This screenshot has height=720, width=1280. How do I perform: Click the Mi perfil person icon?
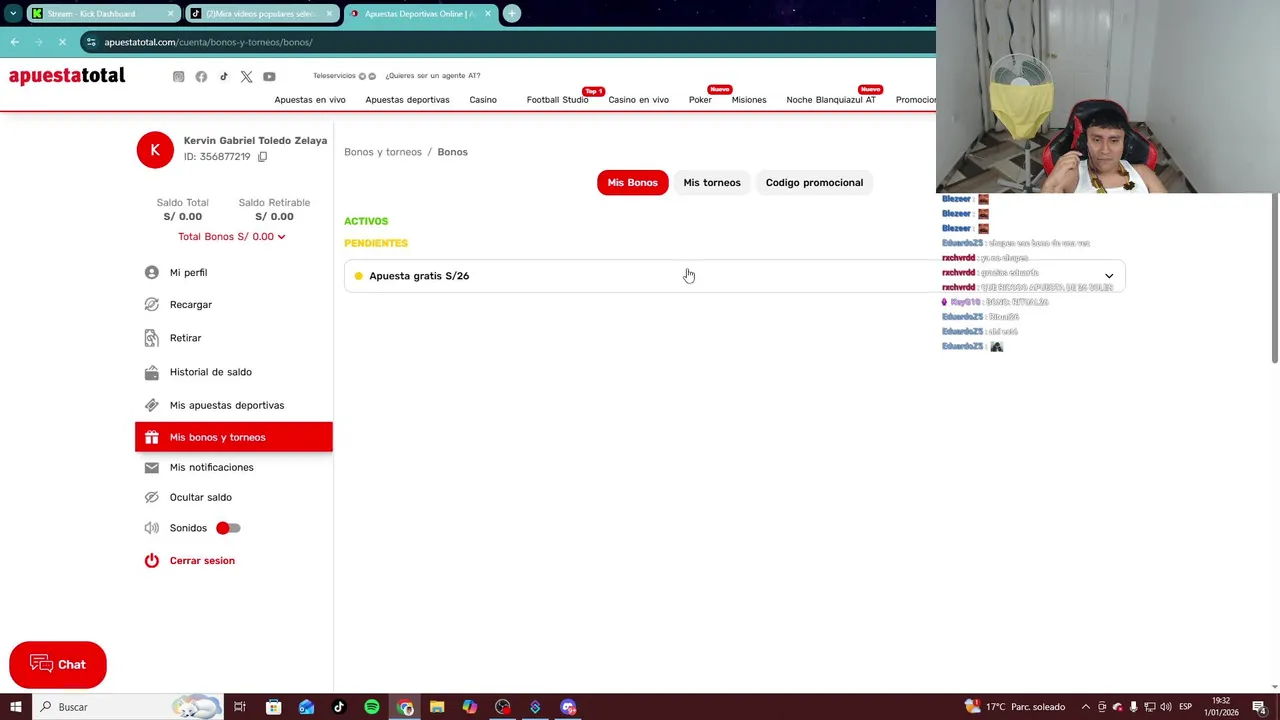152,273
